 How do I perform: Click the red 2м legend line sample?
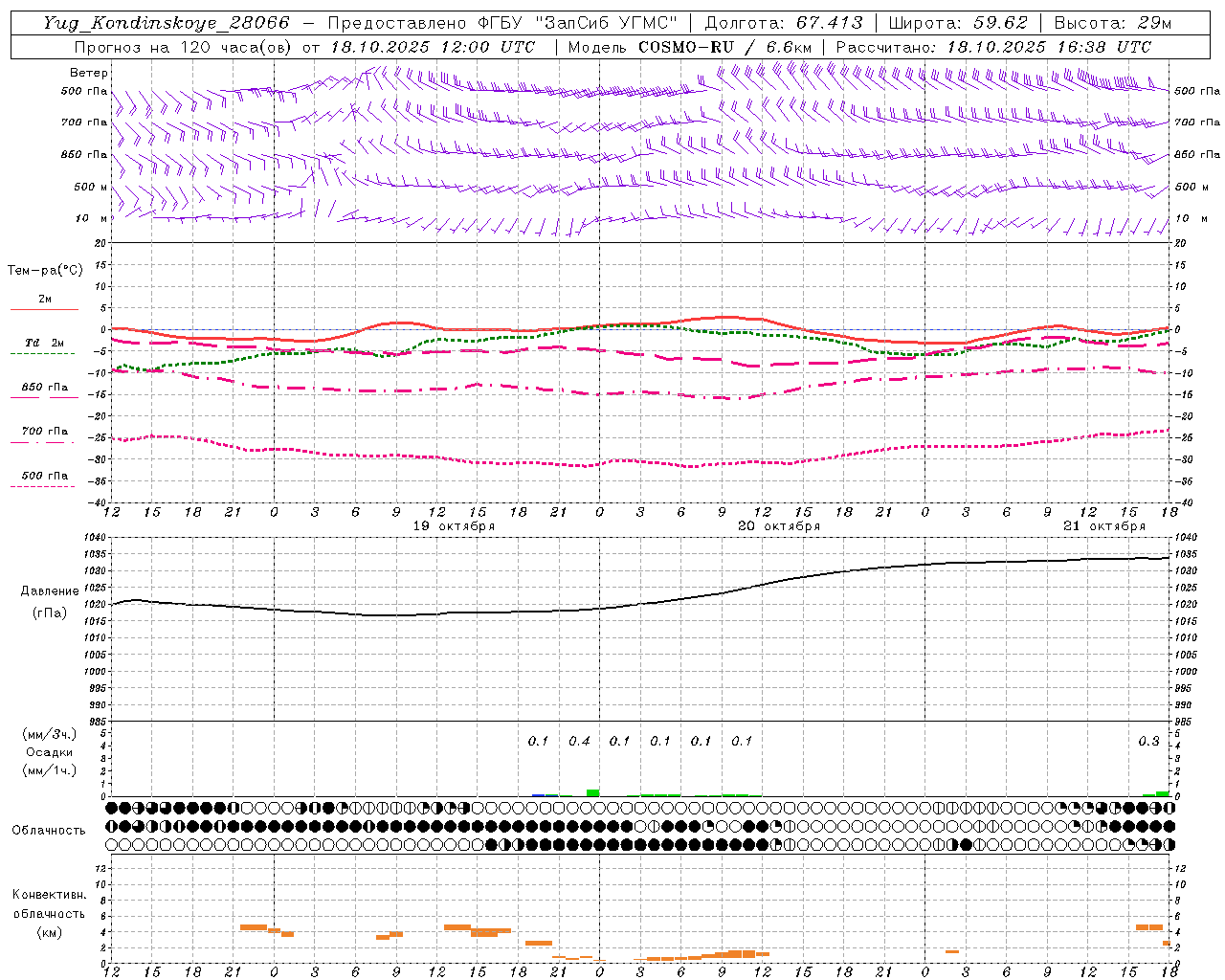[44, 309]
